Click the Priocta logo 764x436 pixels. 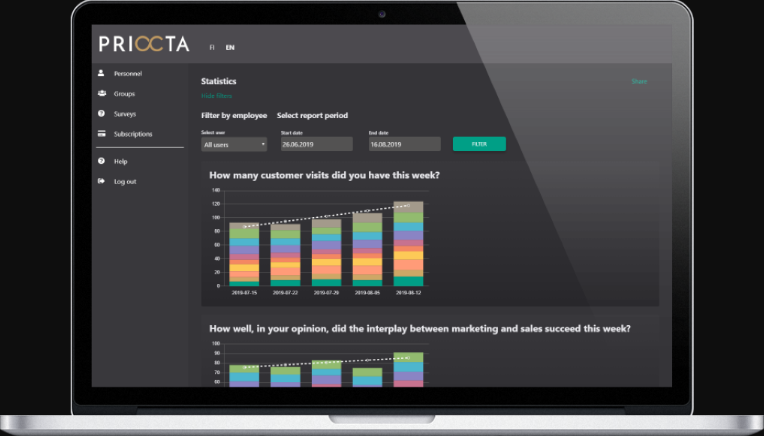[x=144, y=45]
